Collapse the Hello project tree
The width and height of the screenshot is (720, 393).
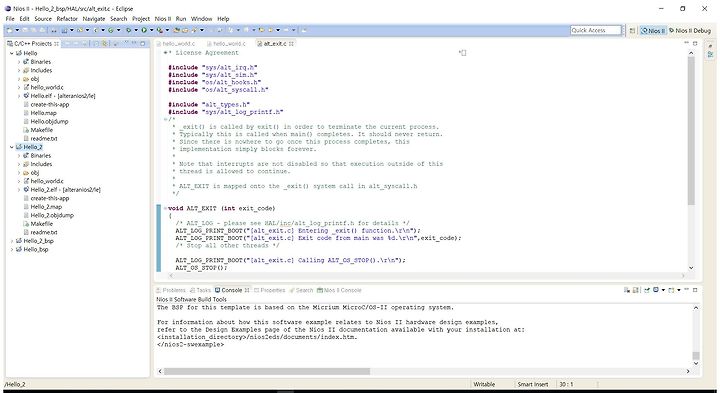(11, 53)
